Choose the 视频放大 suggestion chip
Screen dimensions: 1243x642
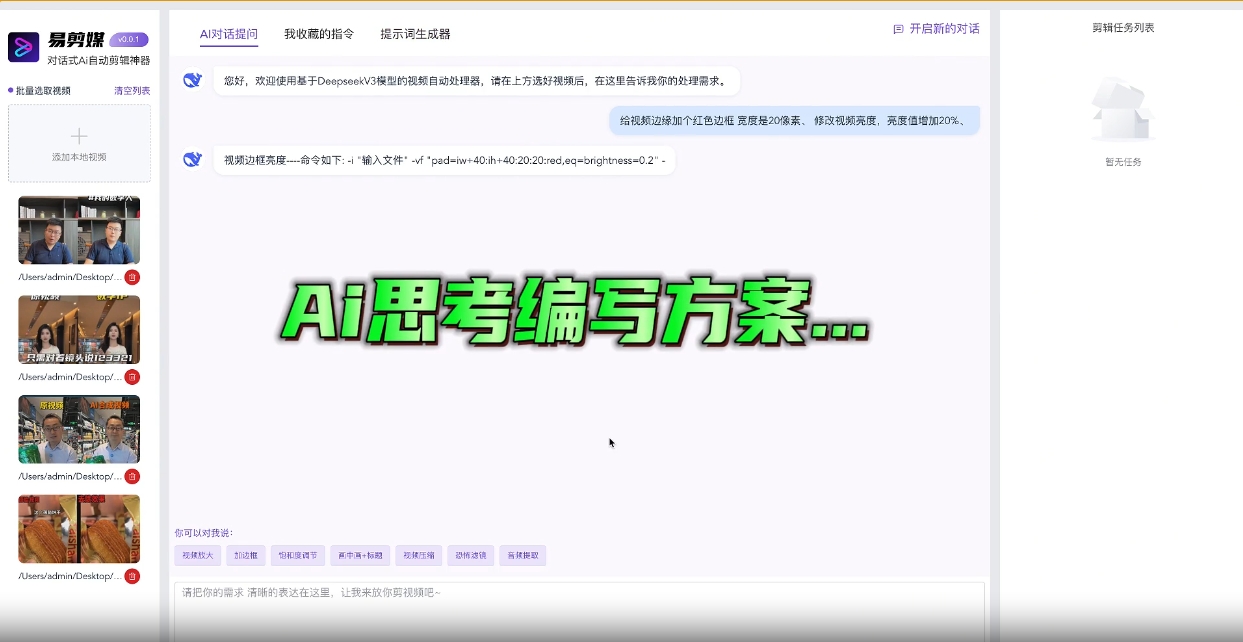click(197, 556)
